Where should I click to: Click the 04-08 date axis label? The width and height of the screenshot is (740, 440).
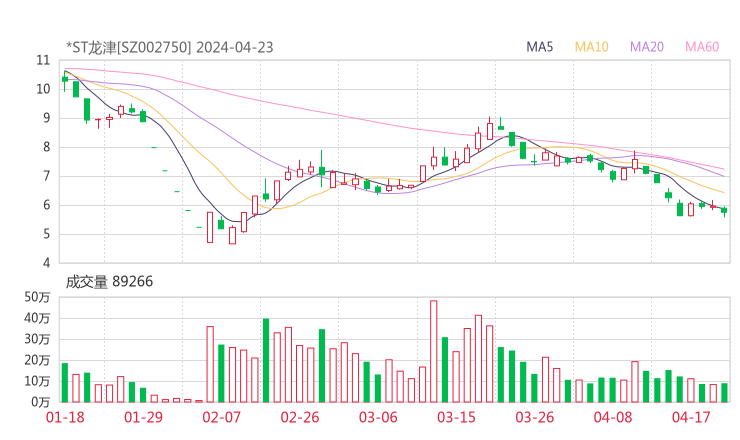coord(613,417)
